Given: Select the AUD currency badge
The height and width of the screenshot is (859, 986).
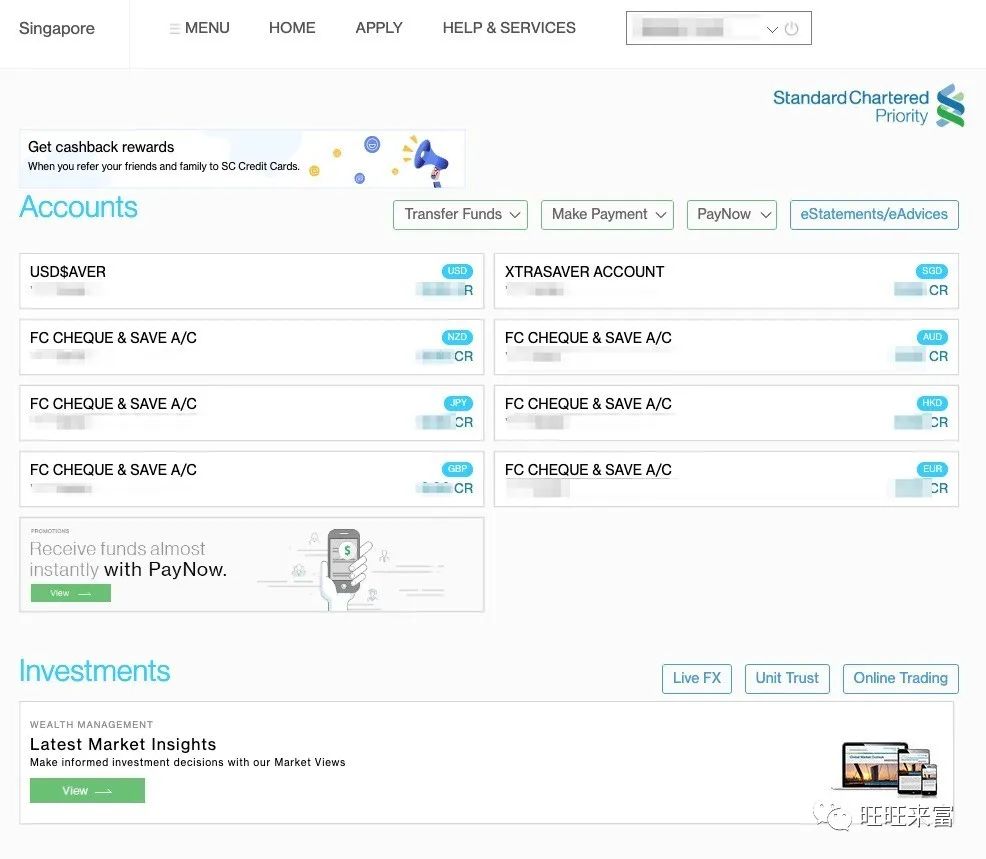Looking at the screenshot, I should 932,337.
